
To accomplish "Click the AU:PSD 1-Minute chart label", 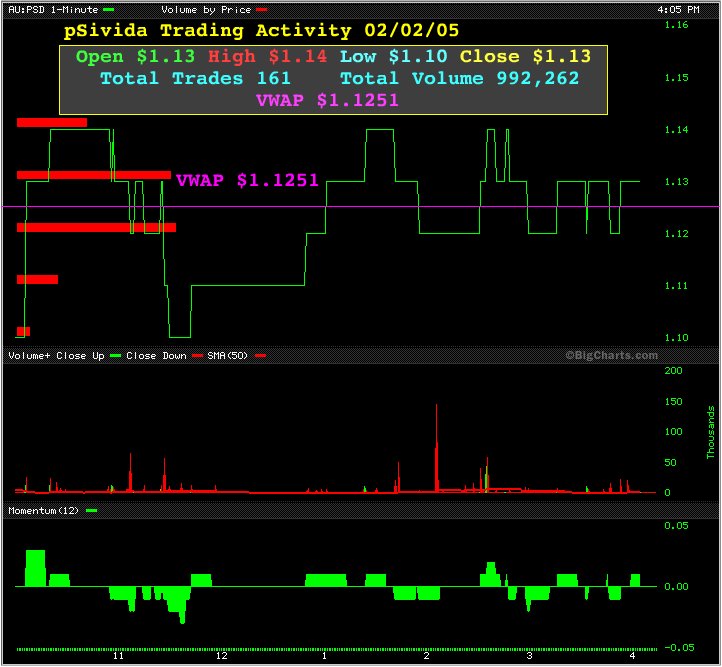I will point(53,9).
